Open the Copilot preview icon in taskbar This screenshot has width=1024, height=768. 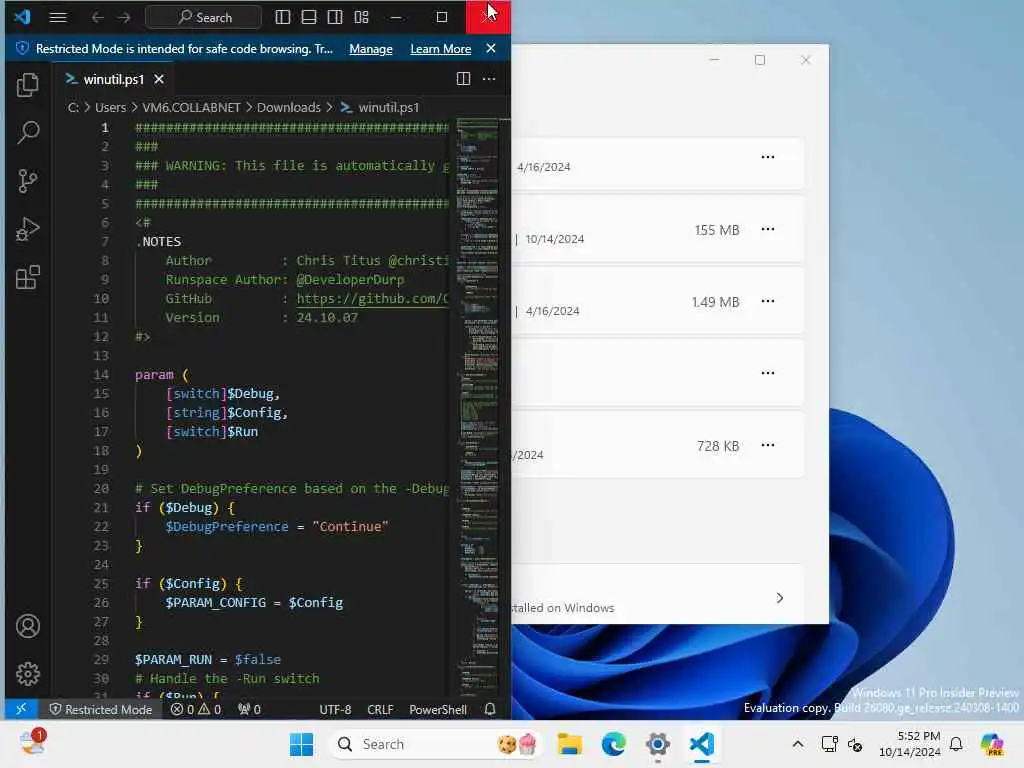pos(992,744)
